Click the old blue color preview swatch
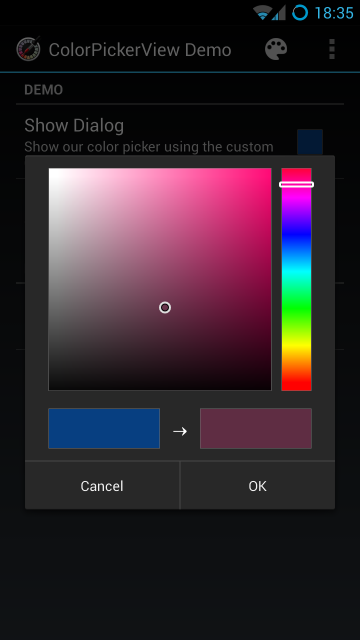360x640 pixels. [x=104, y=428]
